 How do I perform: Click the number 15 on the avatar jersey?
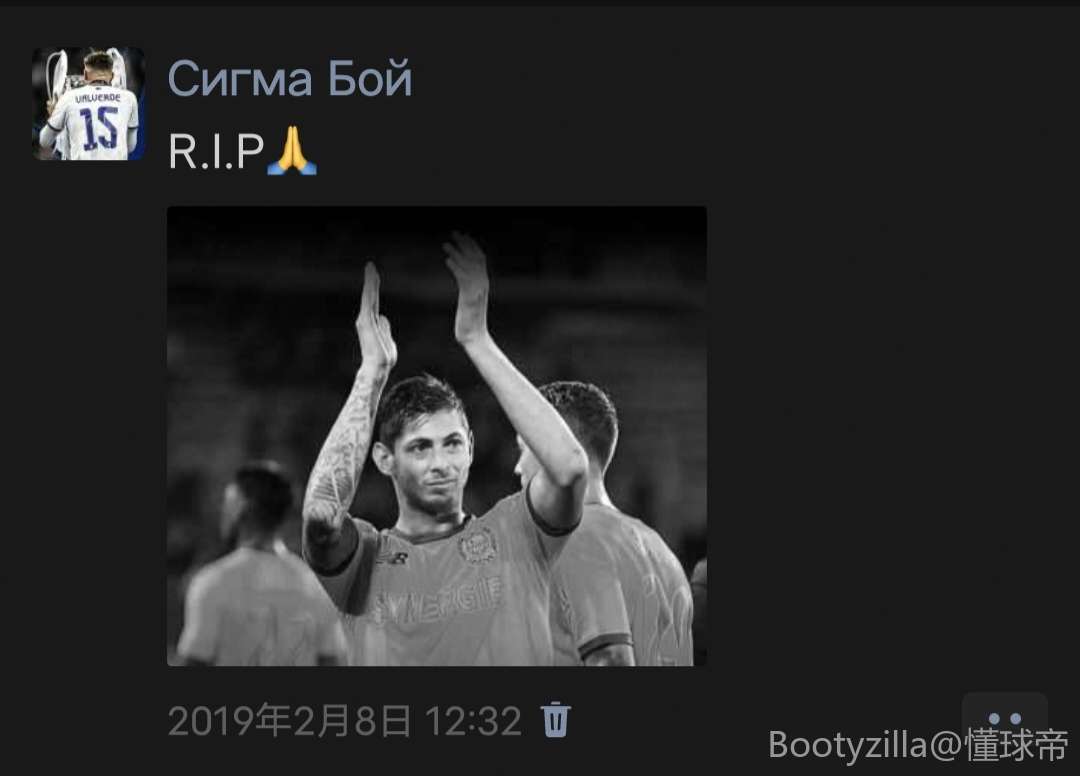99,128
